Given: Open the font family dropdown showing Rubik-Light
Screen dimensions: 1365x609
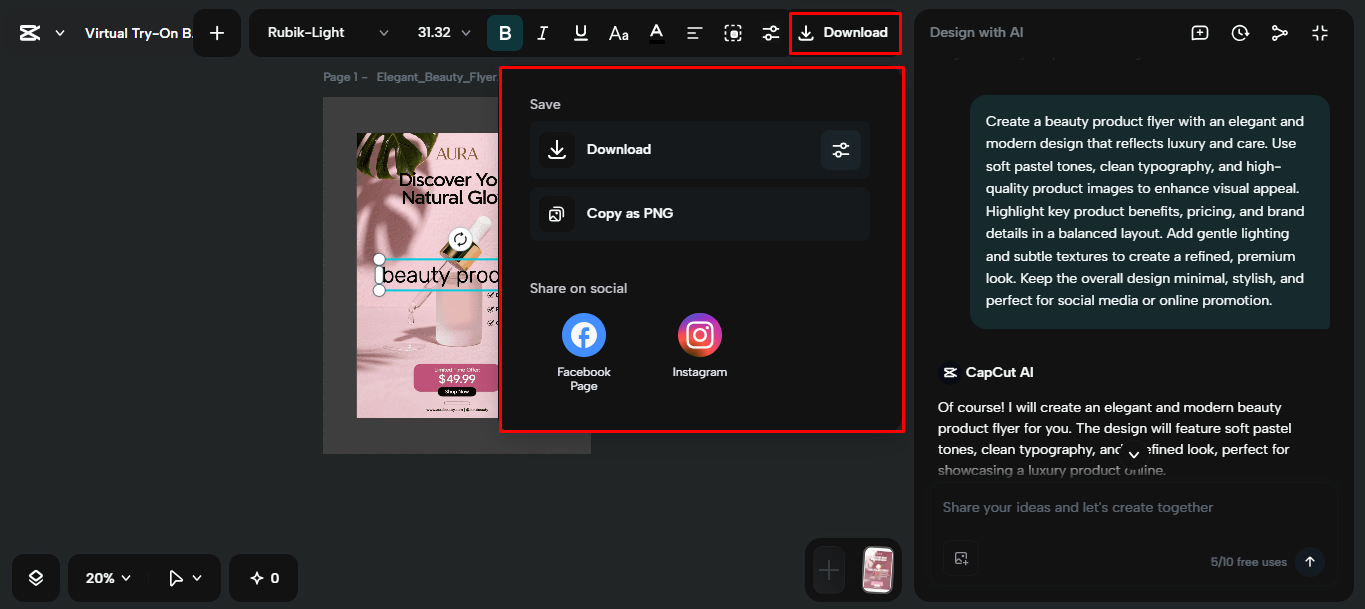Looking at the screenshot, I should [325, 32].
